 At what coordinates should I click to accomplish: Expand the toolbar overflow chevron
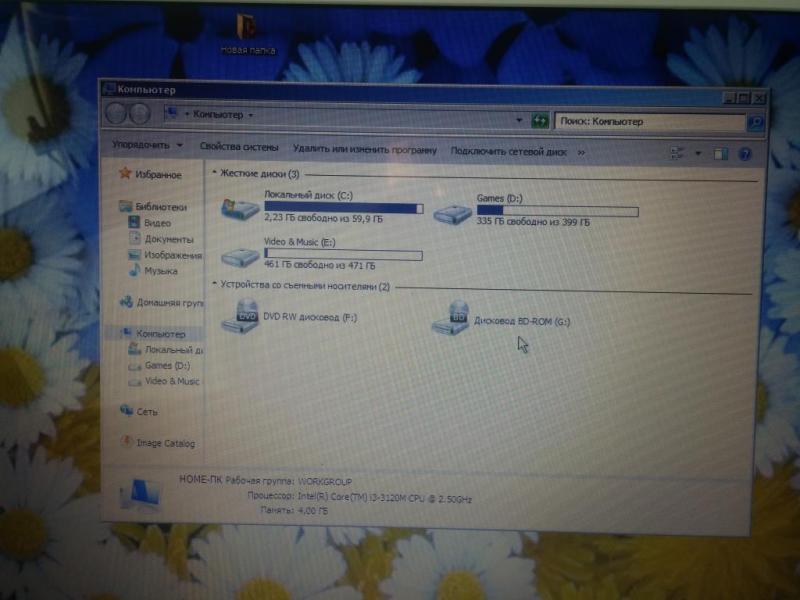pos(581,153)
